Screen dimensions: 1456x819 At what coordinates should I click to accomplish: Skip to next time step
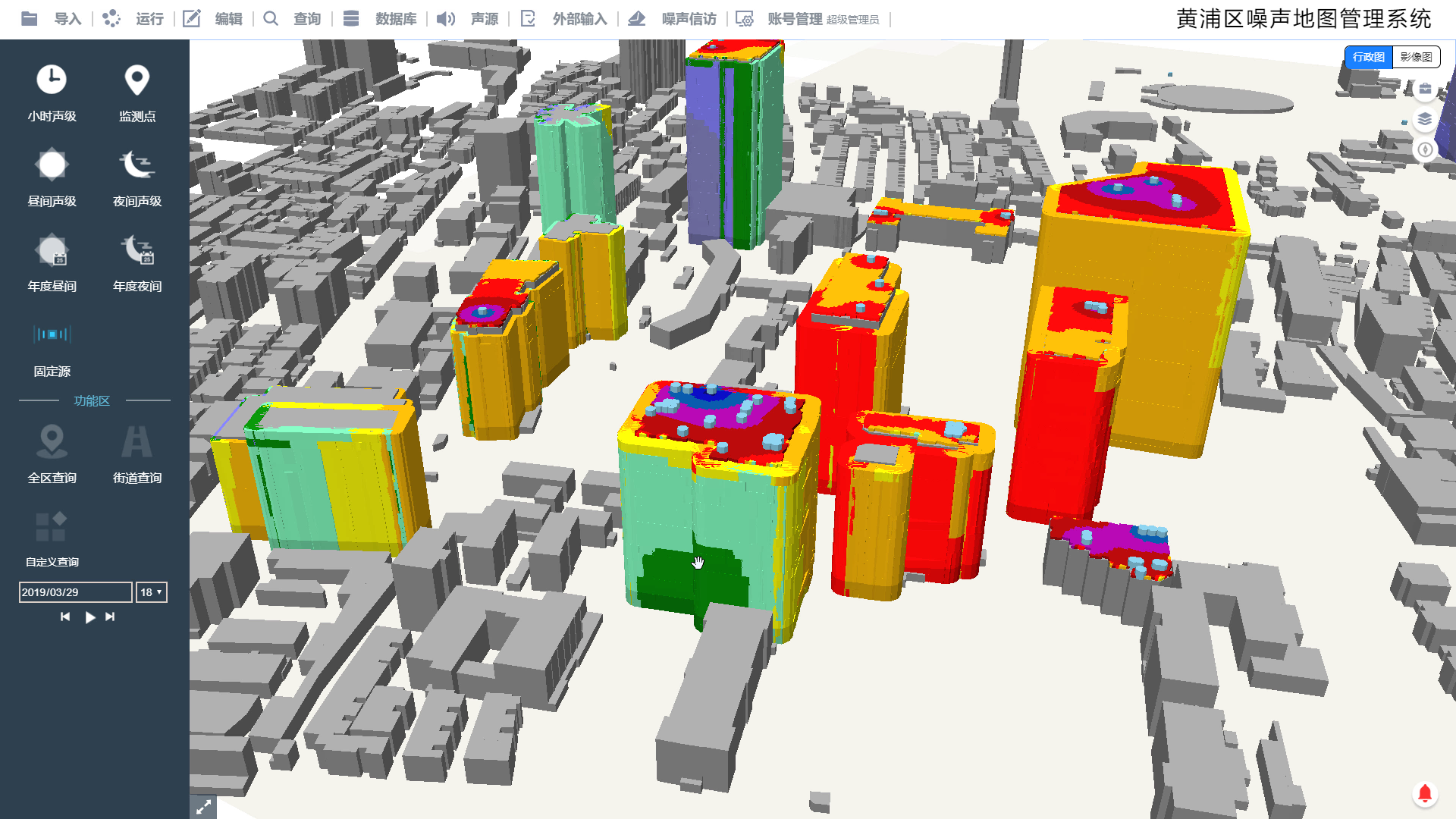tap(111, 617)
